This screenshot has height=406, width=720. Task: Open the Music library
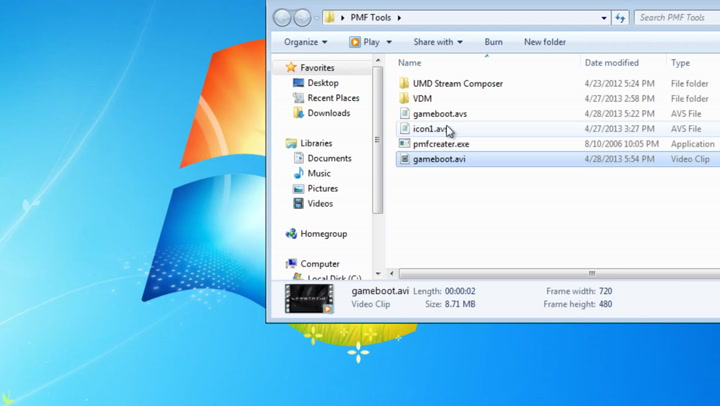click(x=318, y=173)
